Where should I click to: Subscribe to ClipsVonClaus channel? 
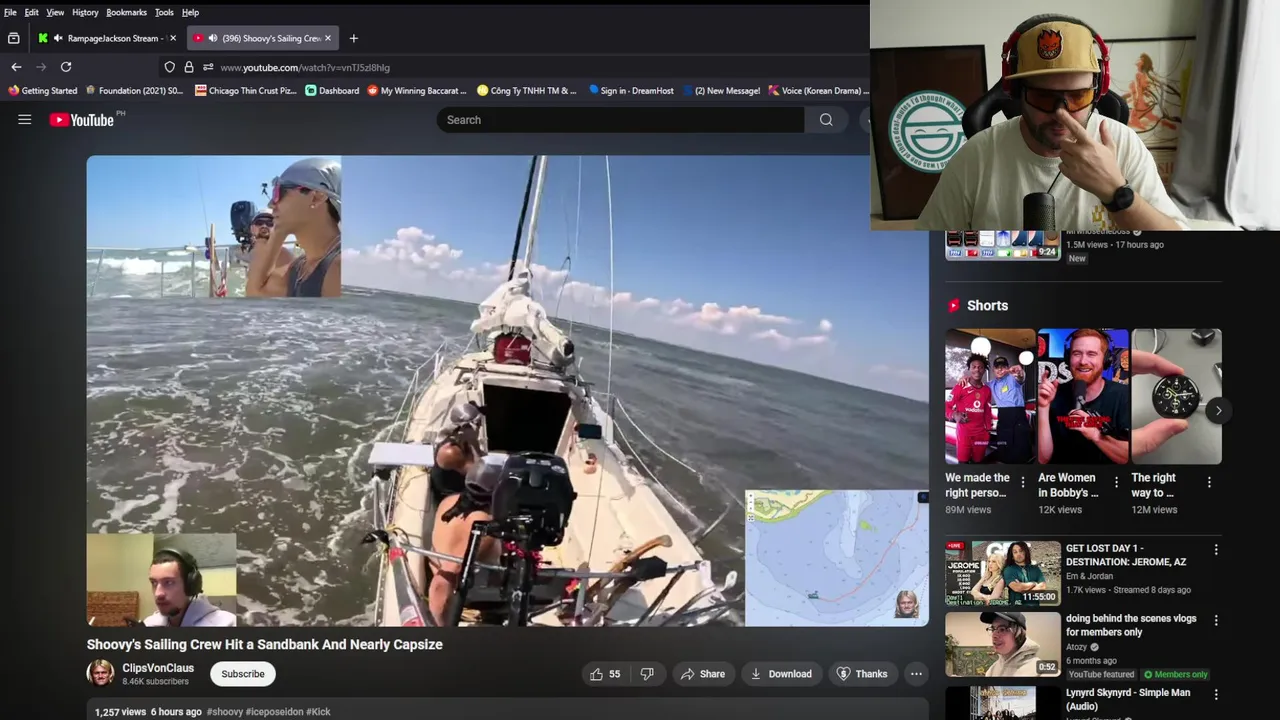(x=243, y=674)
